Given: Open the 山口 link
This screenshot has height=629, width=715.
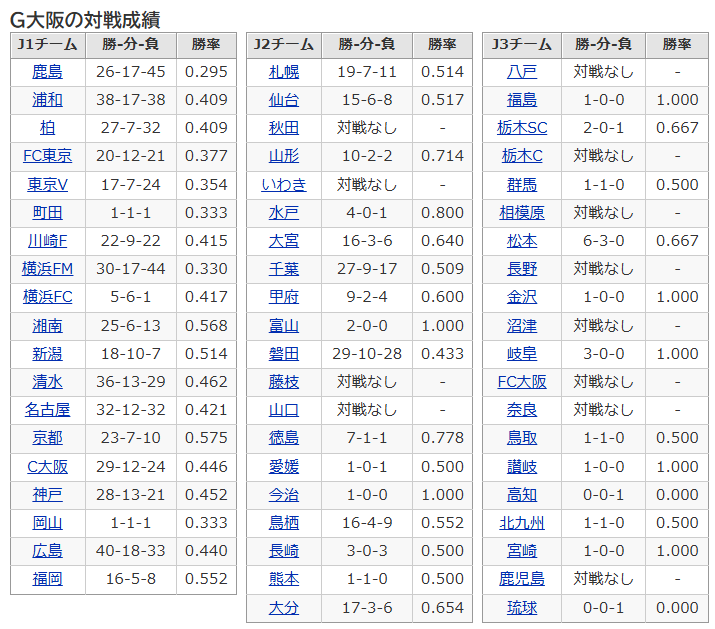Looking at the screenshot, I should coord(284,410).
